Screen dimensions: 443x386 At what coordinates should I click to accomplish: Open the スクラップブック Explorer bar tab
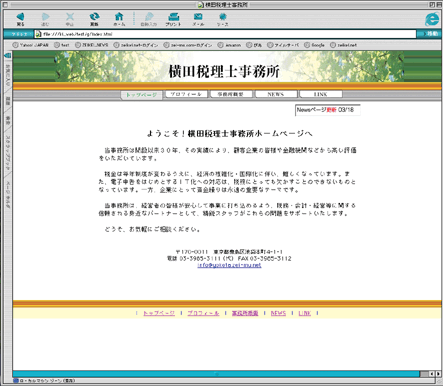coord(8,152)
